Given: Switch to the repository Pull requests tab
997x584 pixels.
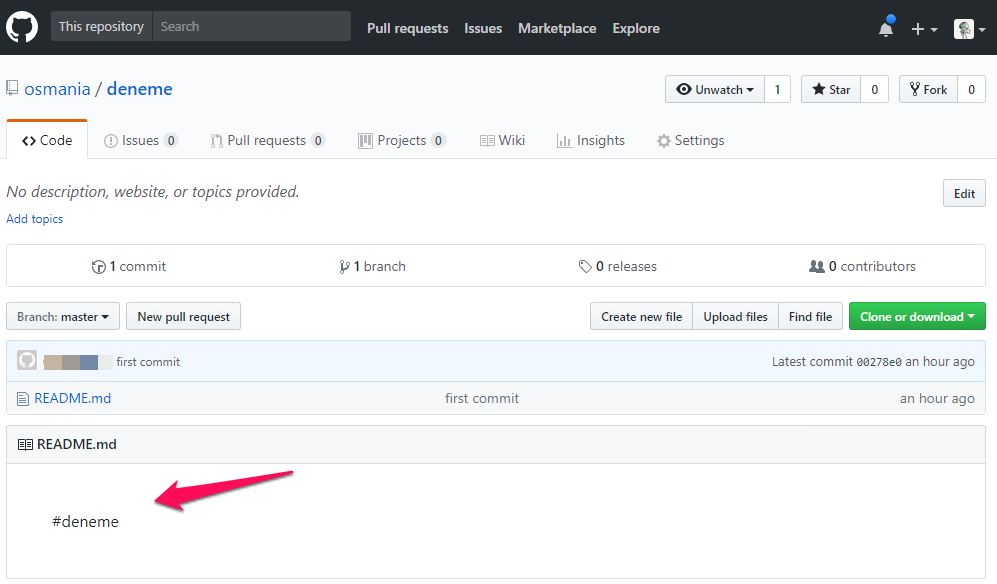Looking at the screenshot, I should click(268, 141).
